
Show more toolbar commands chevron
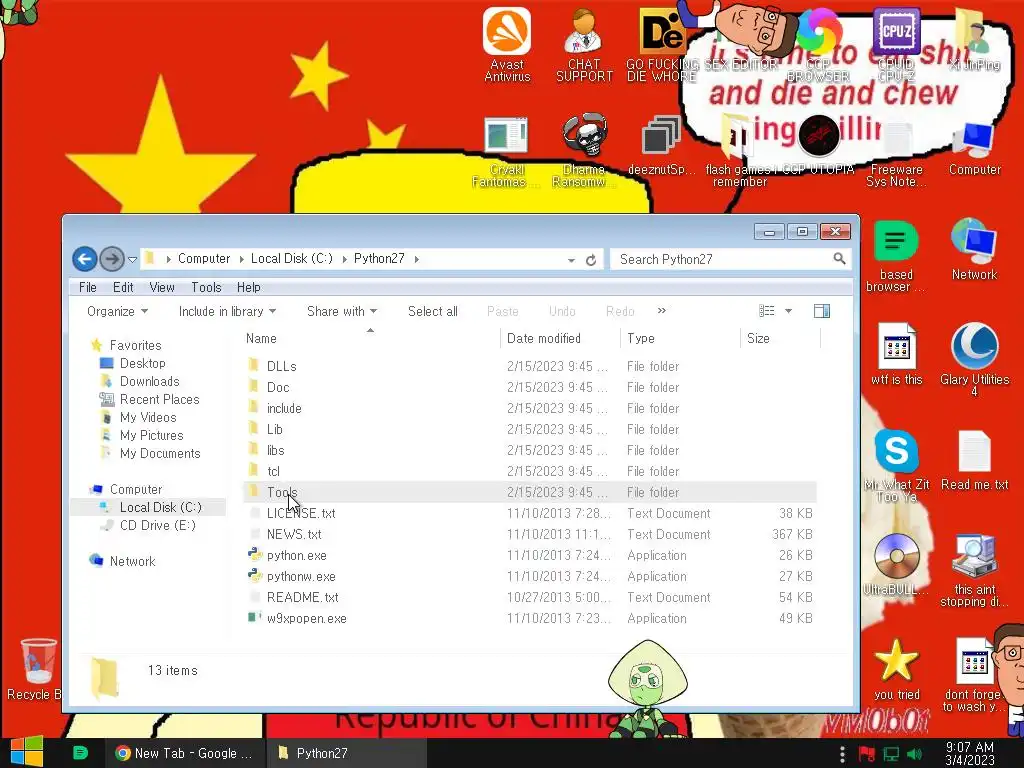tap(662, 311)
